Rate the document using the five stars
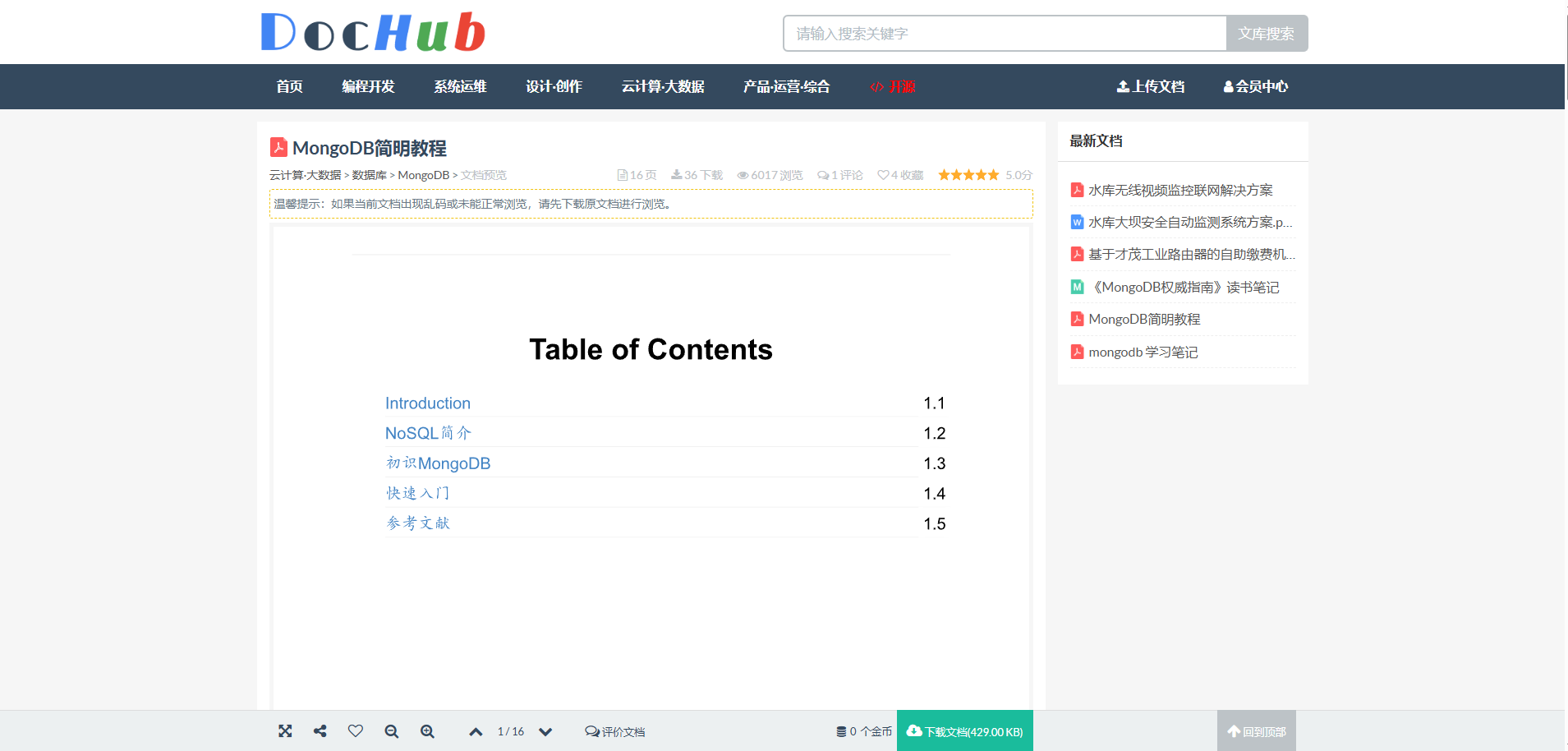 tap(968, 175)
